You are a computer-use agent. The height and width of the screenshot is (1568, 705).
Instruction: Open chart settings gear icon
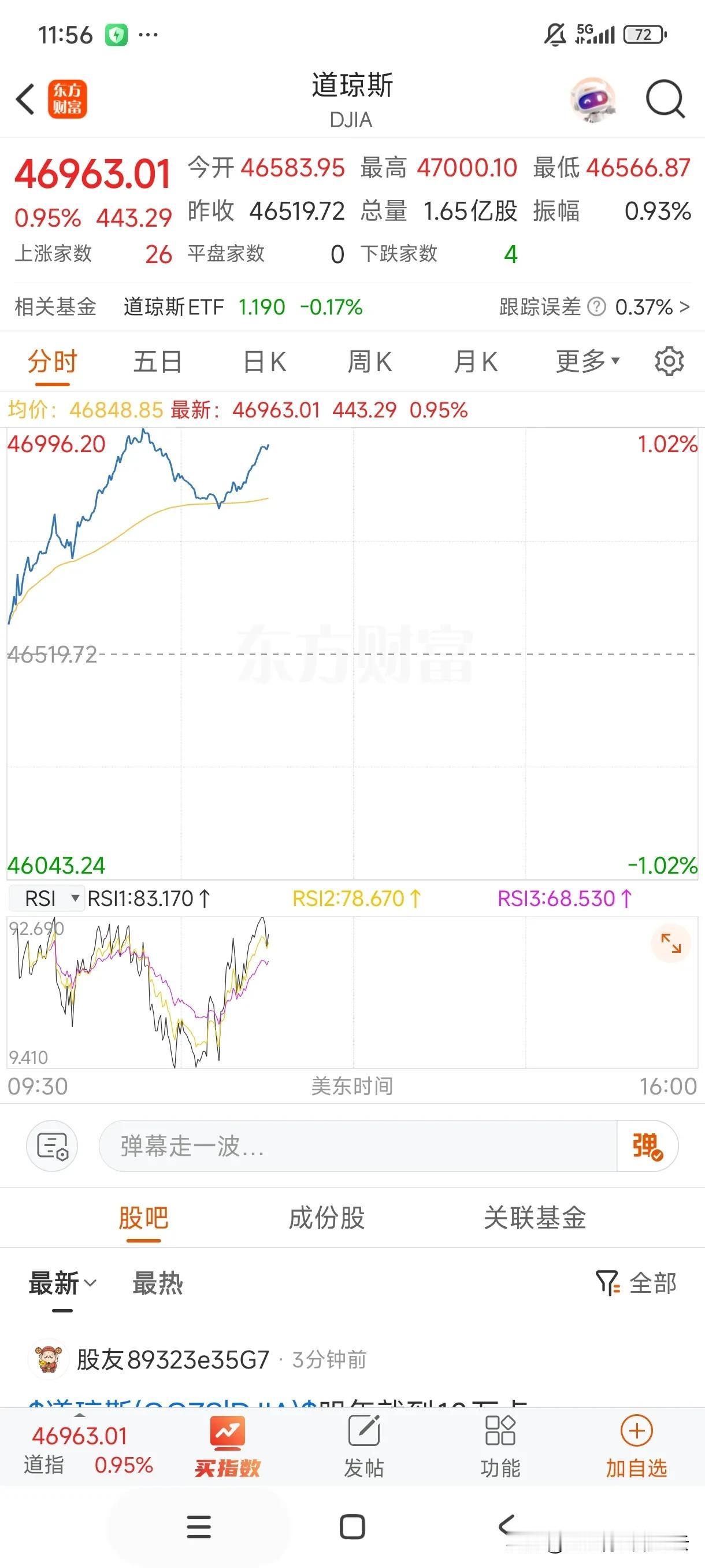669,361
